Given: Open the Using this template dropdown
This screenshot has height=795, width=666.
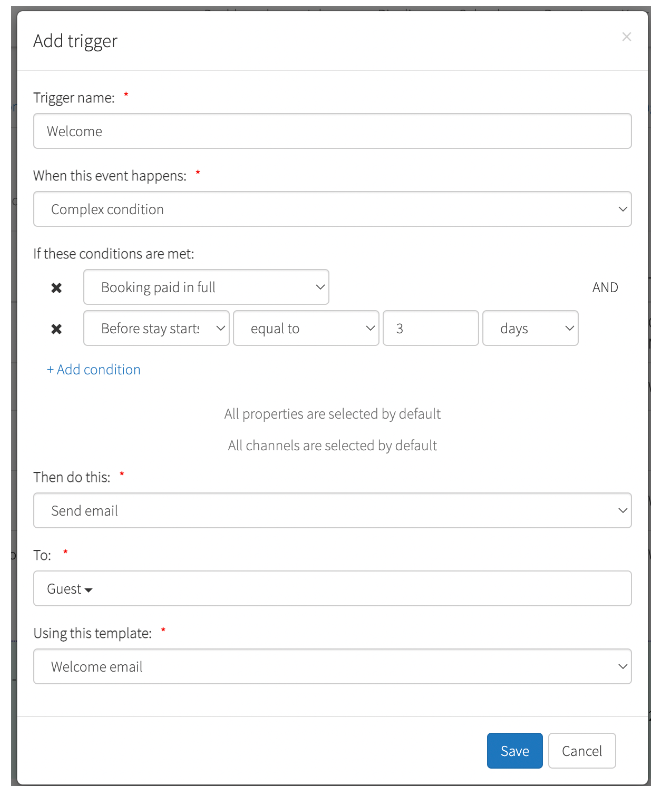Looking at the screenshot, I should click(332, 666).
